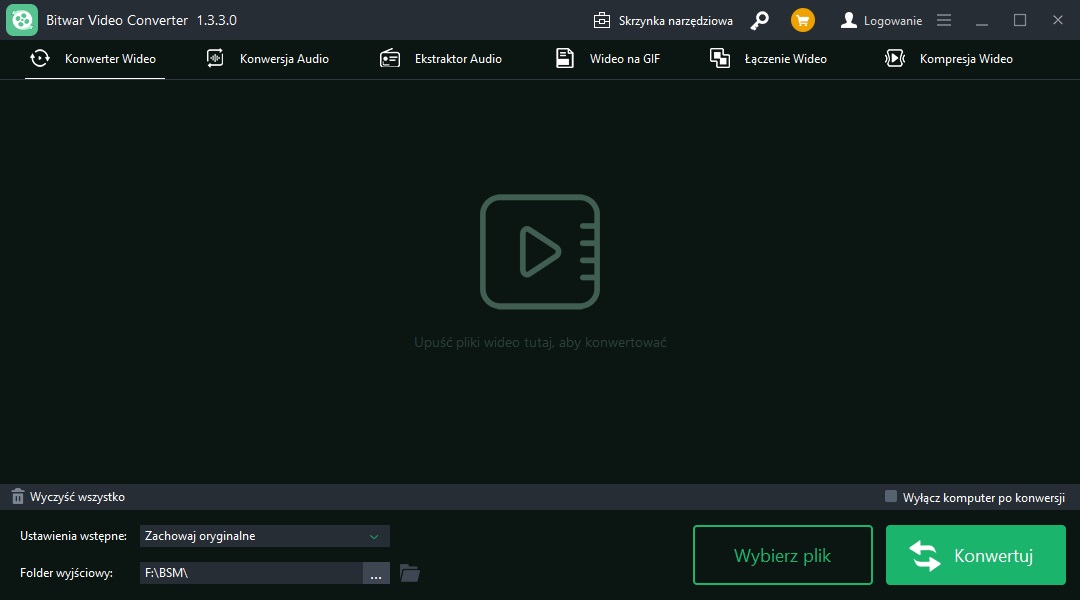Switch to the Konwersja Audio tab
Screen dimensions: 1080x600
268,59
